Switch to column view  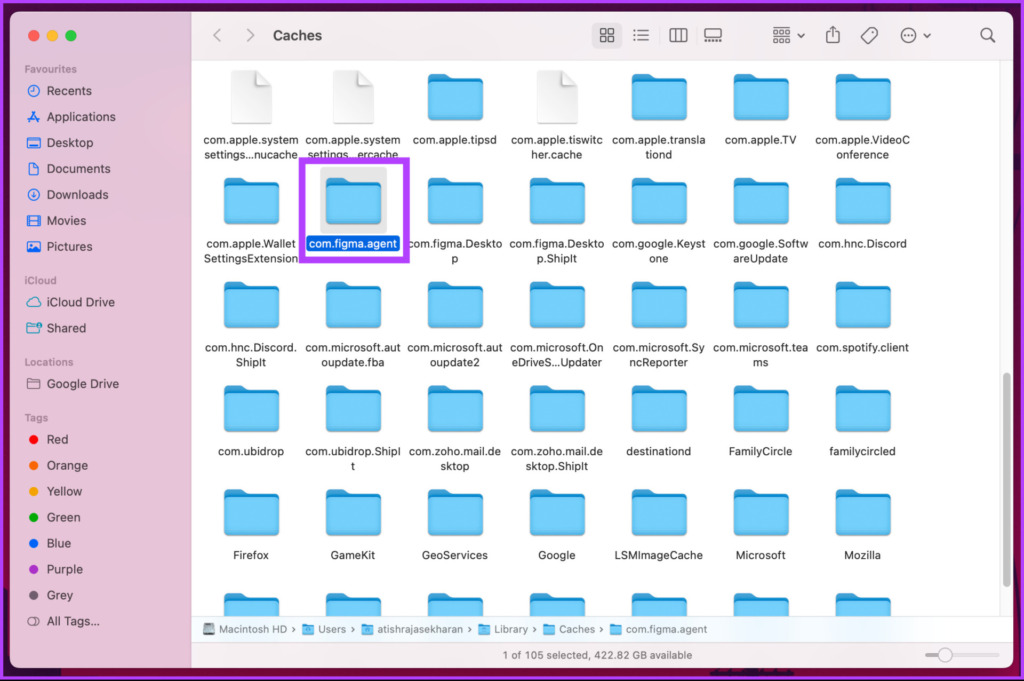(x=678, y=35)
